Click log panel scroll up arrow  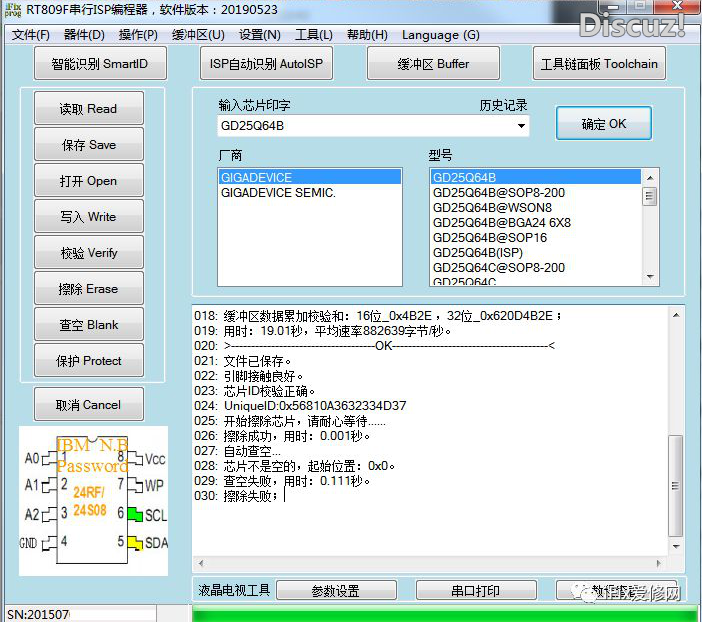click(x=676, y=315)
